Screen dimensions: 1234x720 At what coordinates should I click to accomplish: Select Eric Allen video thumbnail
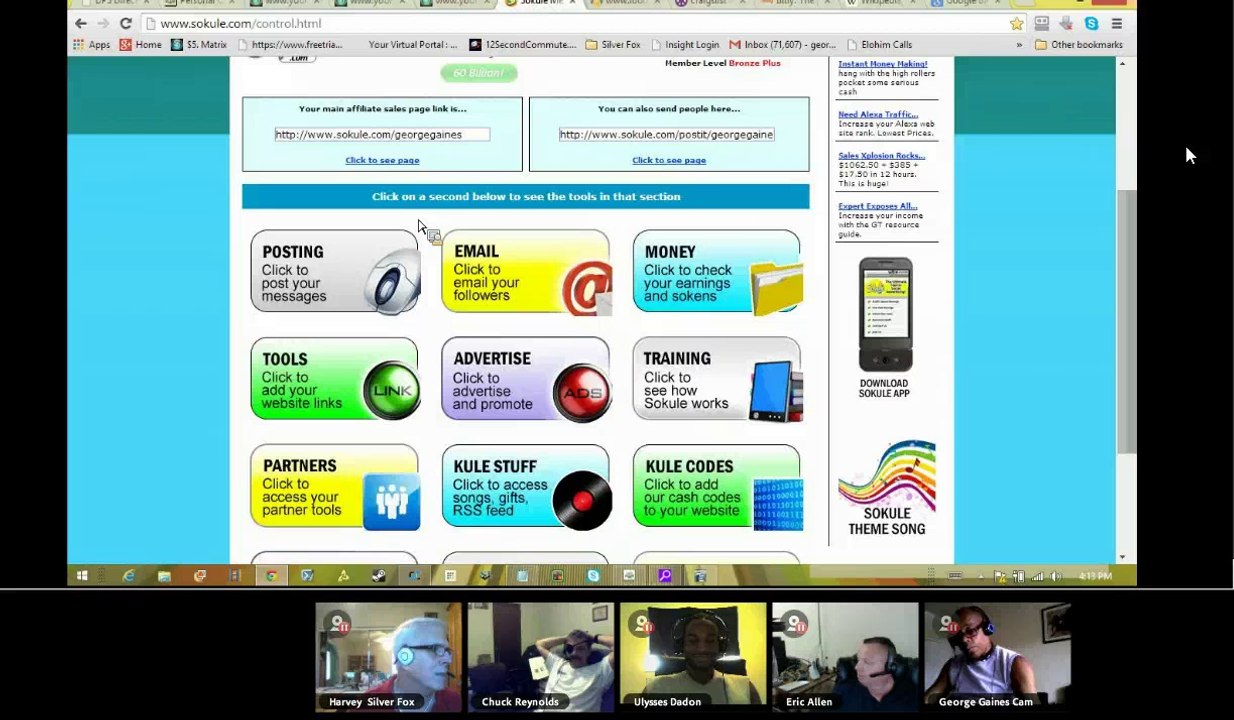[845, 656]
